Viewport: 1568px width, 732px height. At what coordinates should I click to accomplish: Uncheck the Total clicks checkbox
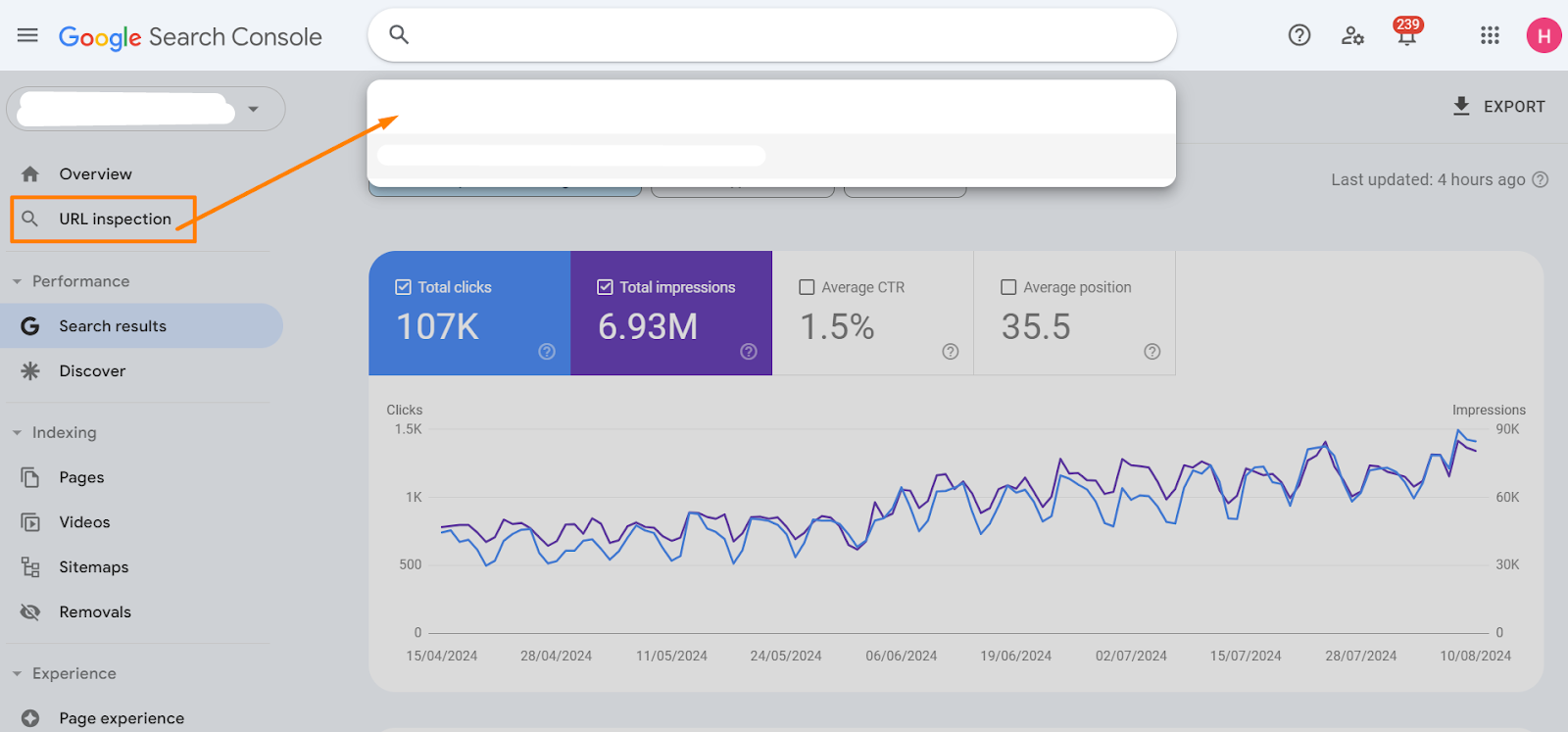403,287
